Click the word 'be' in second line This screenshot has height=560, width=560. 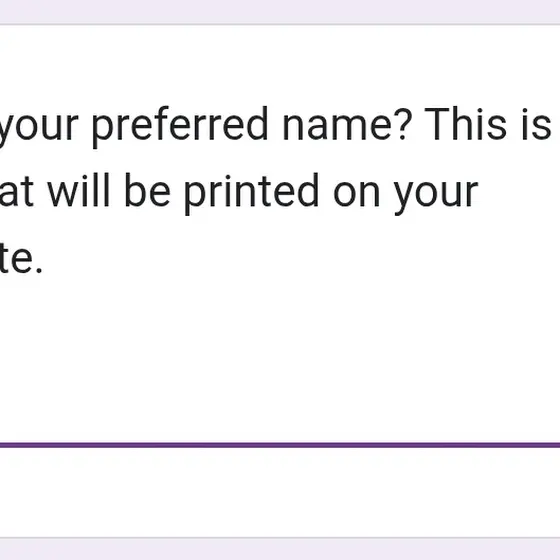pos(148,190)
